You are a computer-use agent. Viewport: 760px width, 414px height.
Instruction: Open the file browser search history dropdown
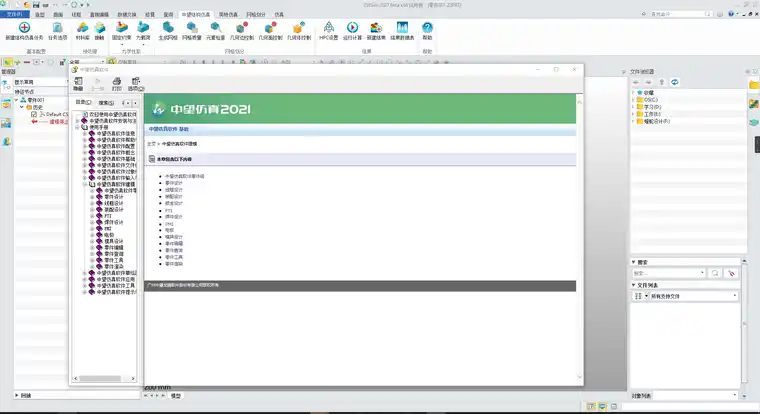point(702,273)
